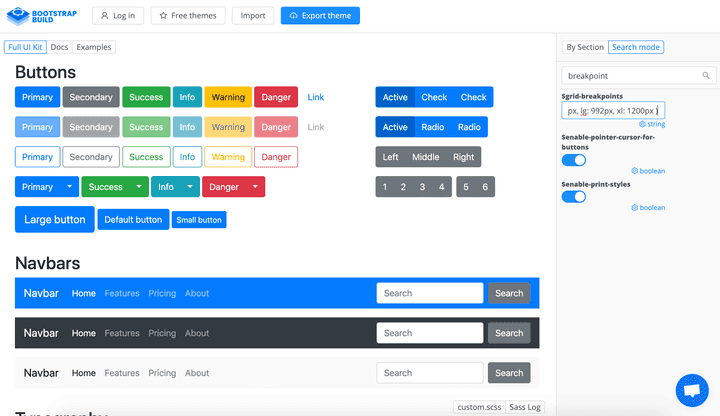Select the By Section mode tab
Screen dimensions: 720x416
pyautogui.click(x=585, y=47)
